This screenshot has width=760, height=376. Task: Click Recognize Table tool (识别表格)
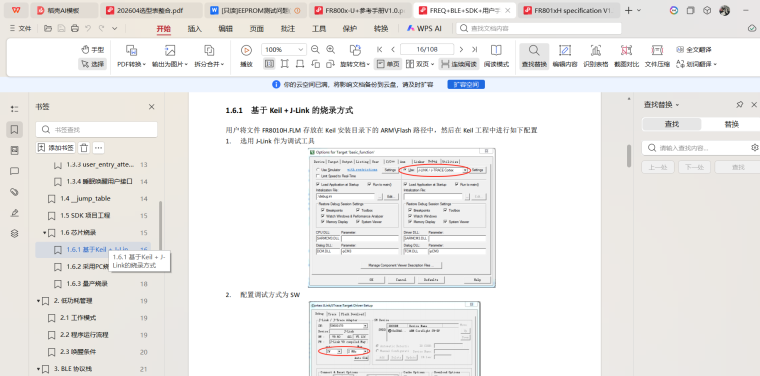click(596, 56)
